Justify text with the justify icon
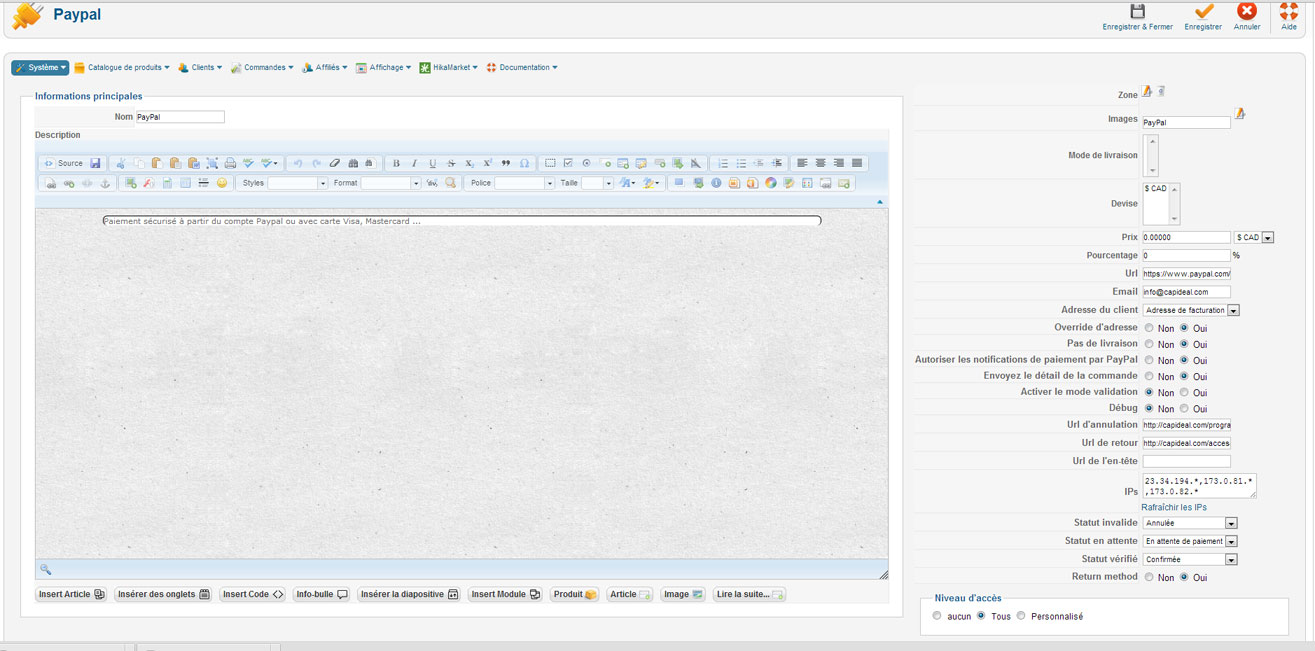1315x651 pixels. 857,163
